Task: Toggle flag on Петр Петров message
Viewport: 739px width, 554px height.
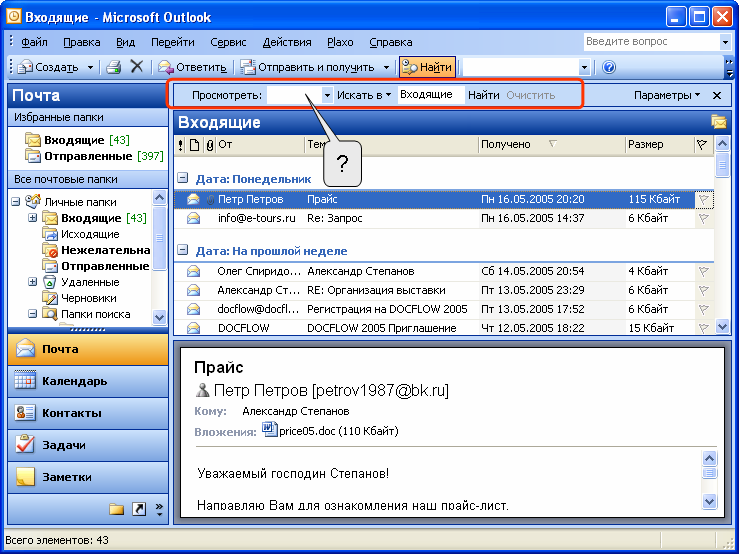Action: [x=704, y=199]
